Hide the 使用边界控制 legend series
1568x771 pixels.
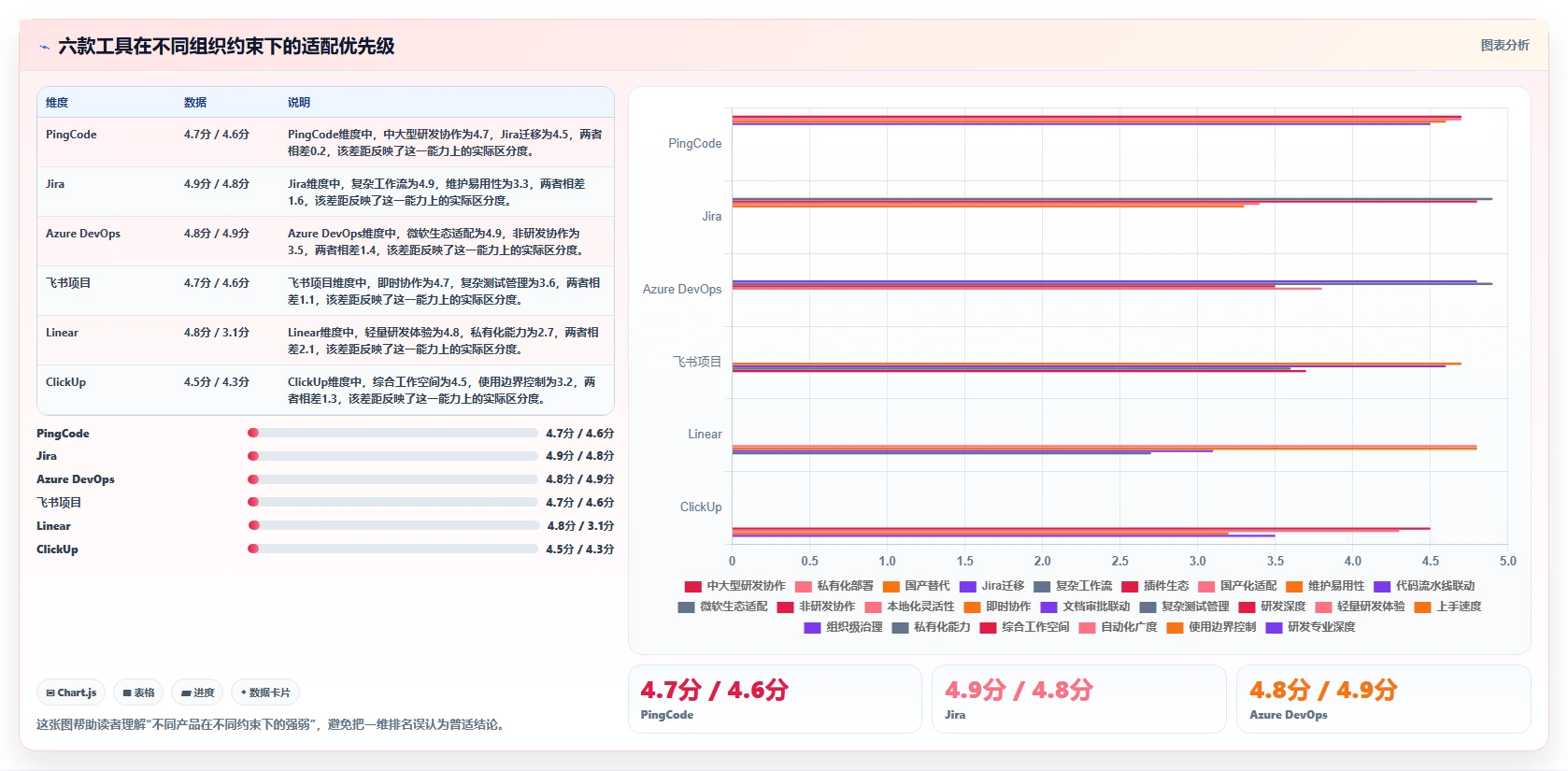coord(1212,627)
